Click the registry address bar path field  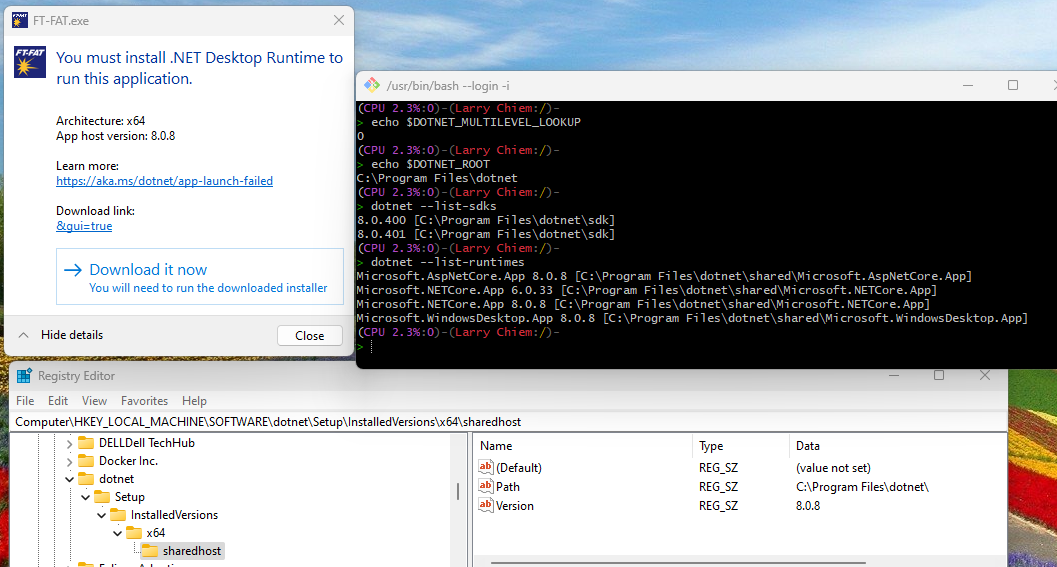coord(510,421)
